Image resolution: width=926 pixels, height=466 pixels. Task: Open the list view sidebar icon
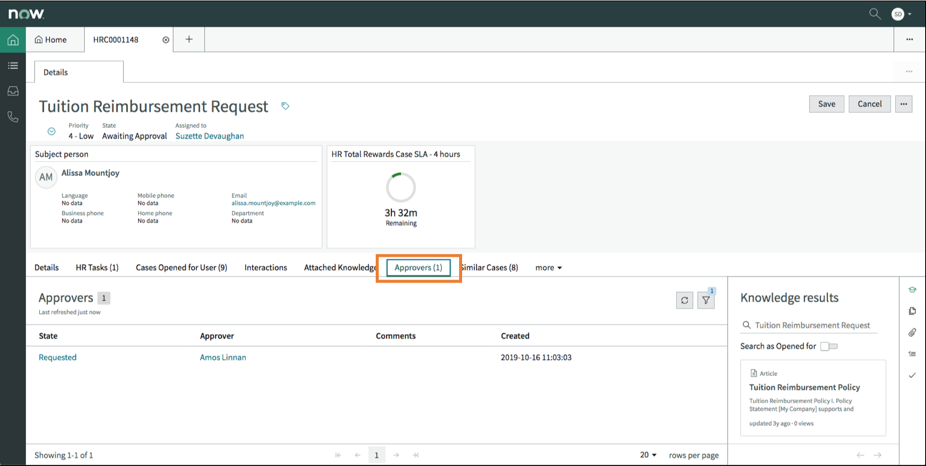(x=13, y=66)
